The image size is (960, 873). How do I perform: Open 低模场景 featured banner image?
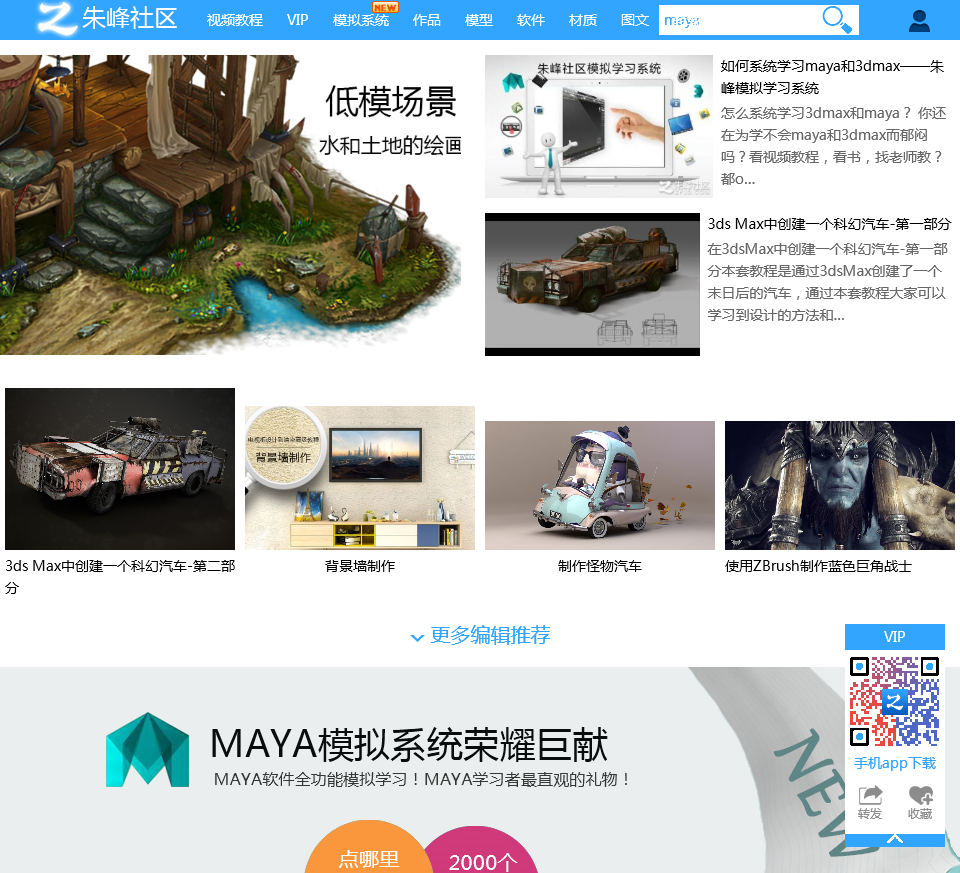pyautogui.click(x=231, y=204)
